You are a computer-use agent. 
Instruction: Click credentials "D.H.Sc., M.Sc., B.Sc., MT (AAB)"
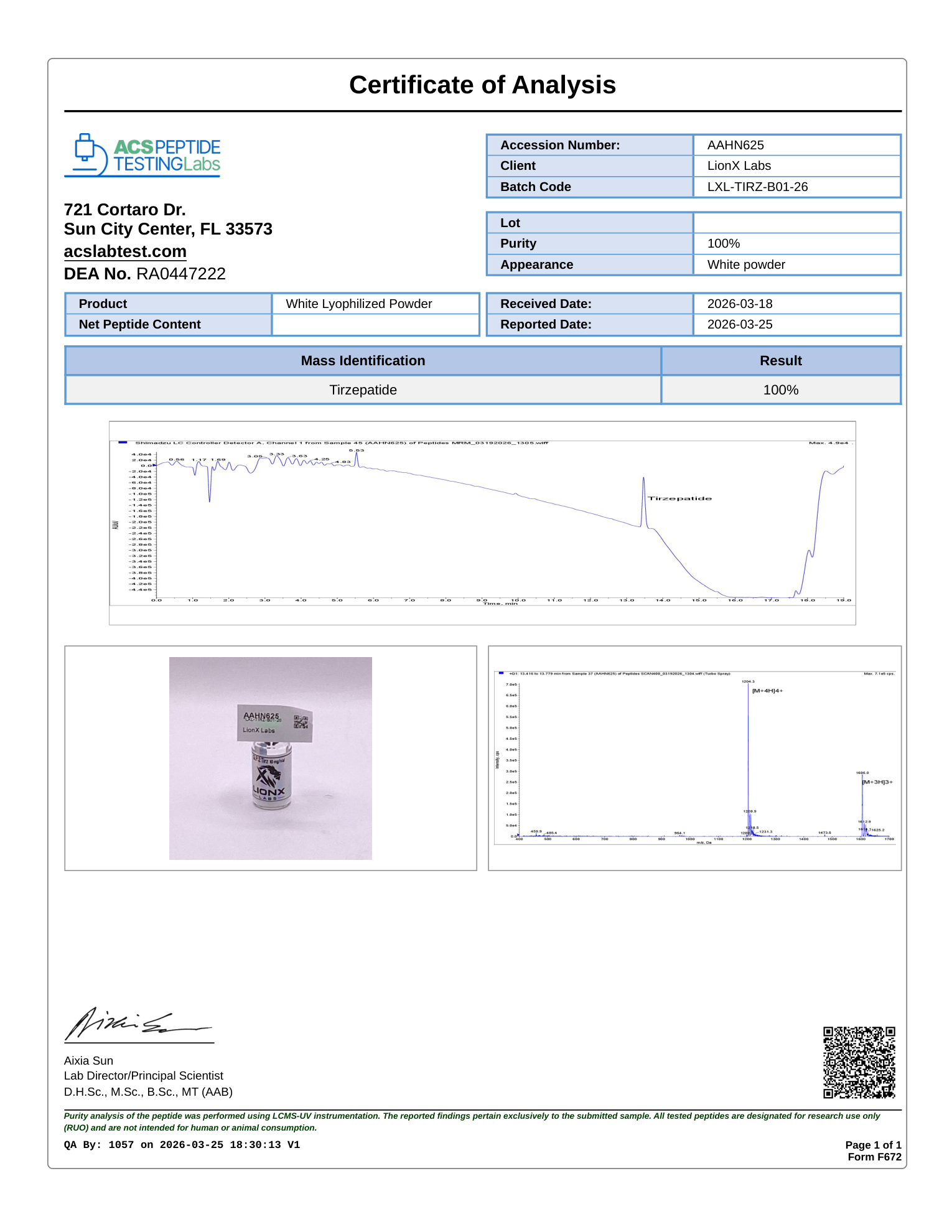pos(148,1092)
